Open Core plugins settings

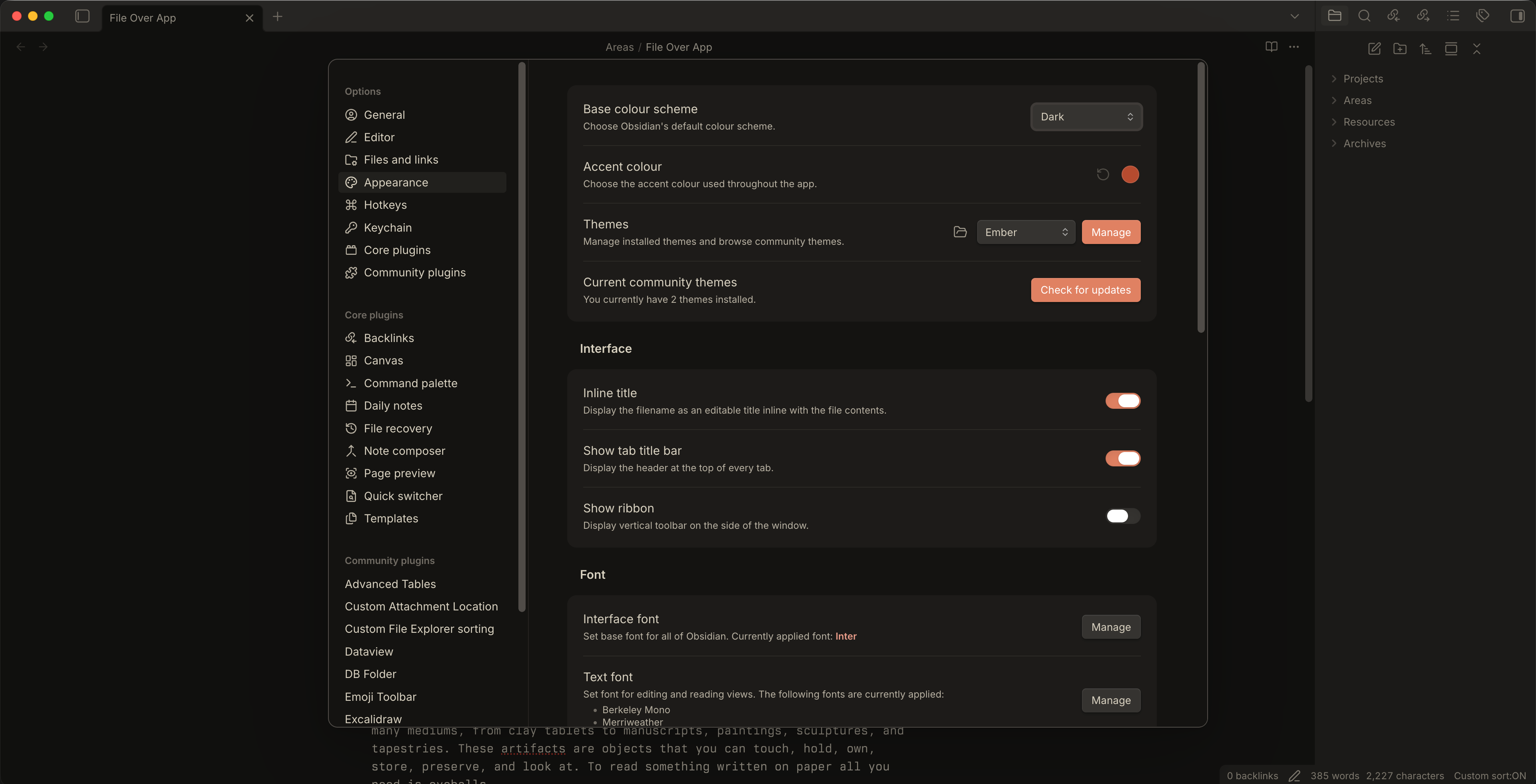pos(422,250)
